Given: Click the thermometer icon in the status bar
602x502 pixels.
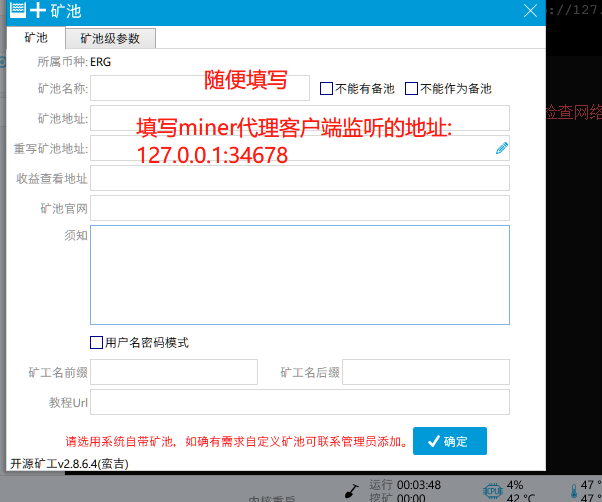Looking at the screenshot, I should [x=574, y=491].
